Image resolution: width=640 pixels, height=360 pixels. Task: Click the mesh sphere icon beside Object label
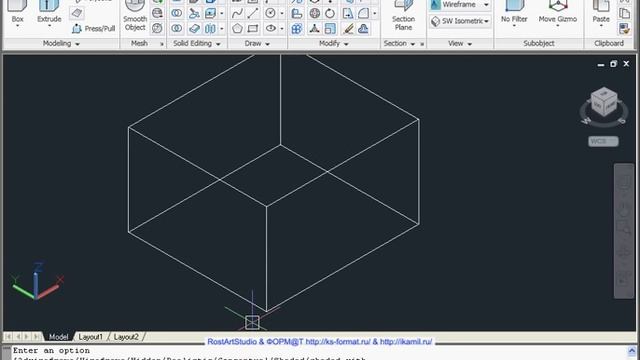(157, 28)
